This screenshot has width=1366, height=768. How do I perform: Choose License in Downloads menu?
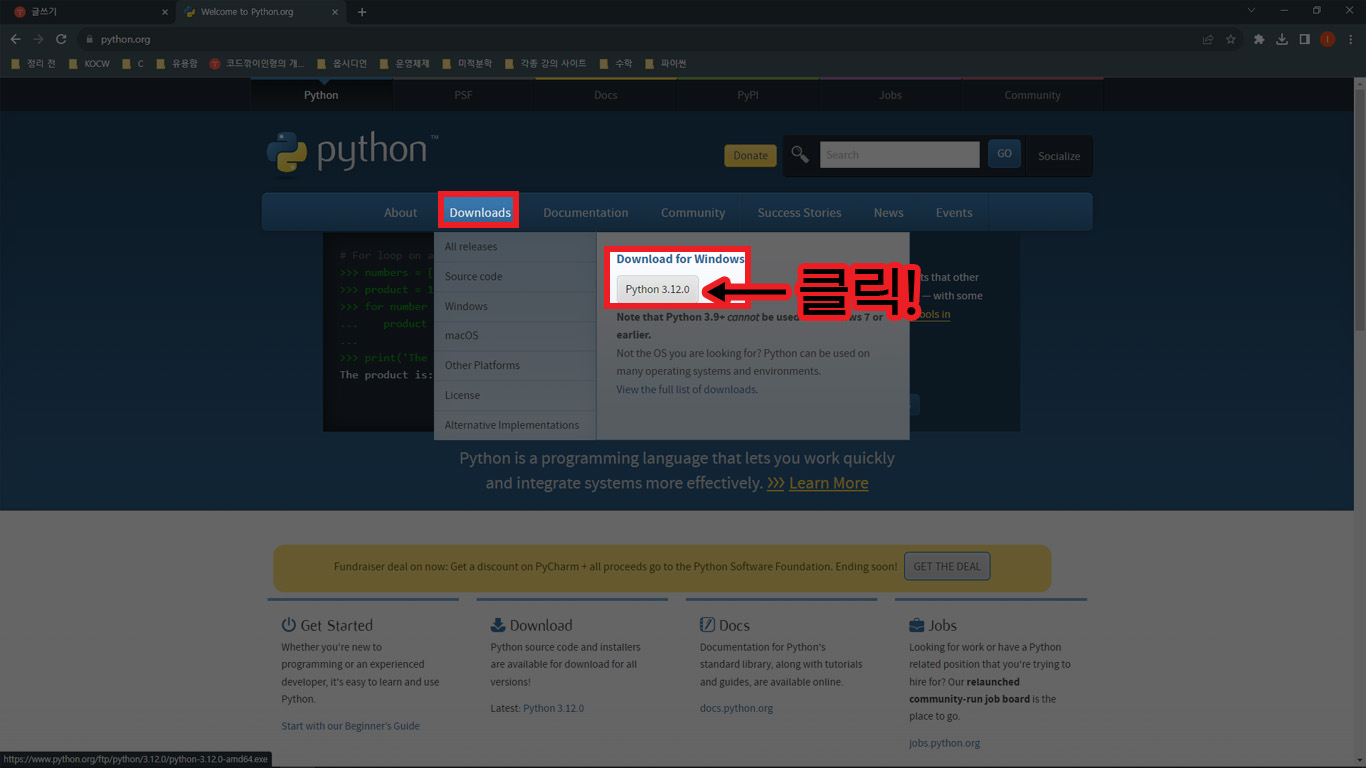(x=515, y=395)
